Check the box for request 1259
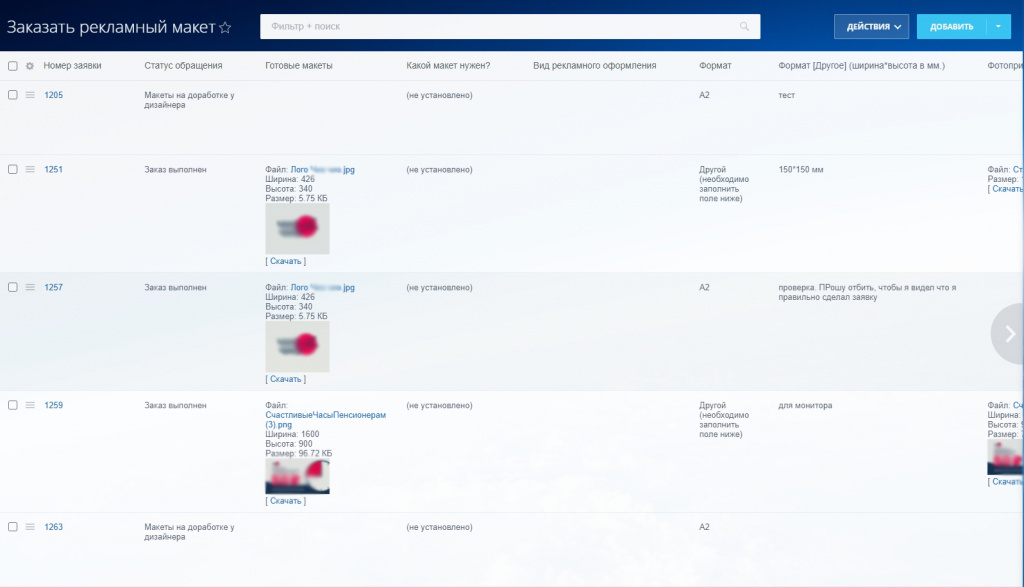 [12, 405]
